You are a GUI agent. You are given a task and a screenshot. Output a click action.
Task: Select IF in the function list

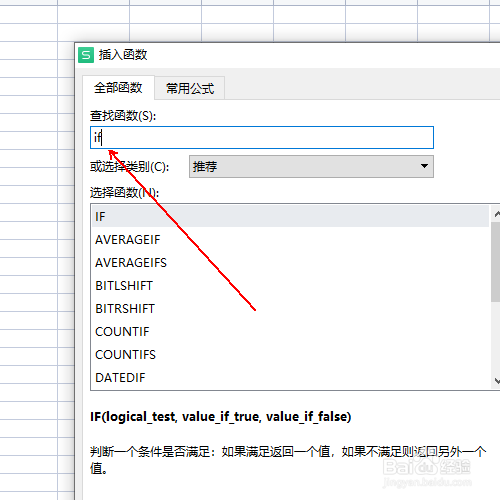[x=290, y=216]
